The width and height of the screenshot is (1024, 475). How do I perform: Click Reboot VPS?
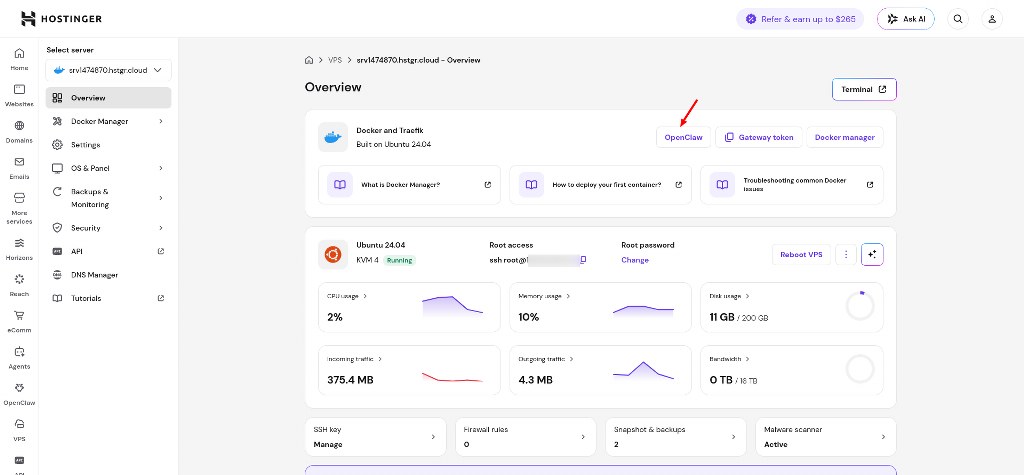click(801, 255)
